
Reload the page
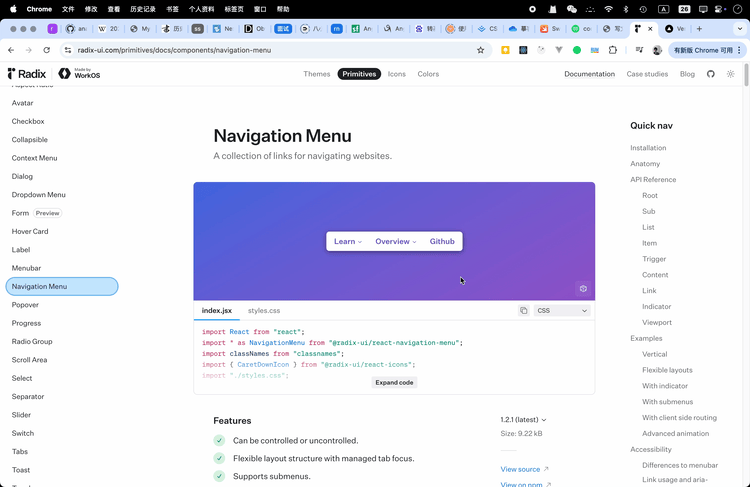[x=46, y=50]
